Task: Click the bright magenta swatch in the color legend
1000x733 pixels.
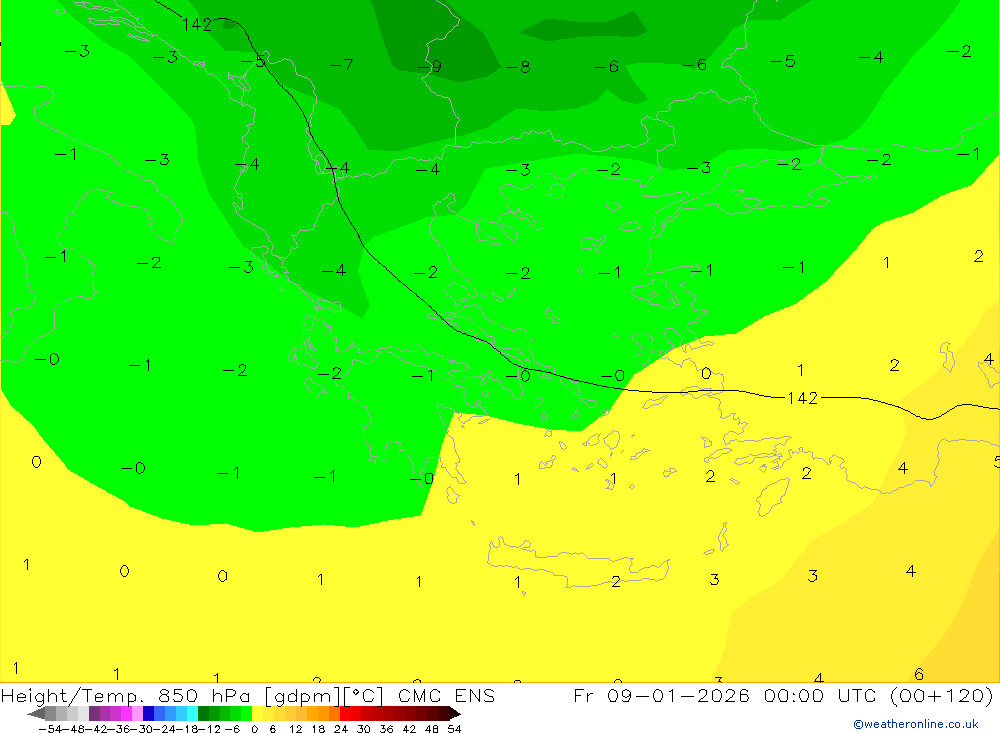Action: 126,714
